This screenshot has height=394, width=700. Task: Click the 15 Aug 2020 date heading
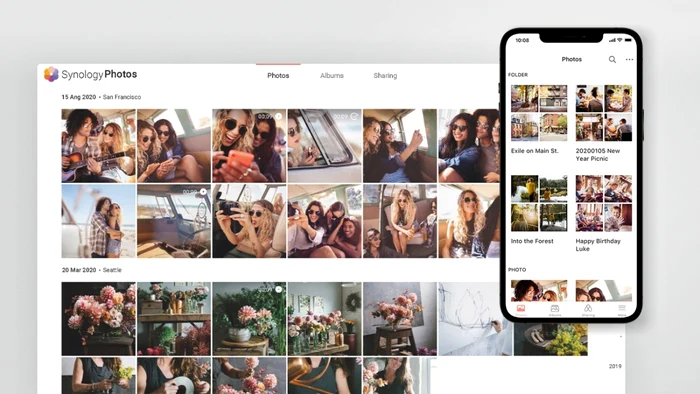click(79, 97)
